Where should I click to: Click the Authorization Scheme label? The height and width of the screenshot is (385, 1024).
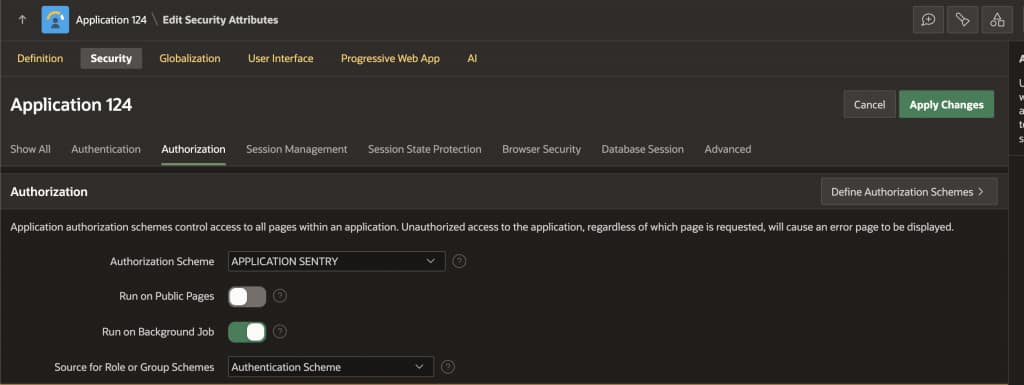click(x=162, y=261)
